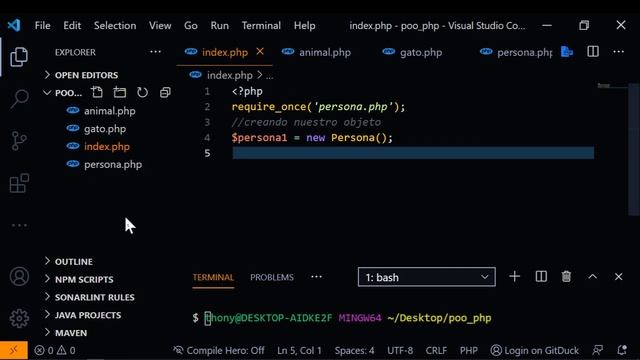The height and width of the screenshot is (360, 640).
Task: Select index.php in the explorer tree
Action: tap(107, 147)
